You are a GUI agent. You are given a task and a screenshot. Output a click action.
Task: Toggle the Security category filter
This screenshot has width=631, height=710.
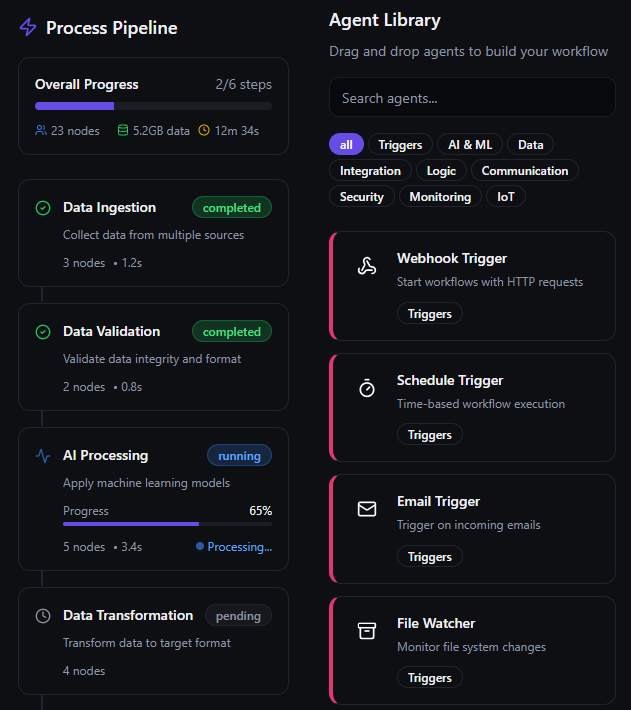tap(361, 197)
